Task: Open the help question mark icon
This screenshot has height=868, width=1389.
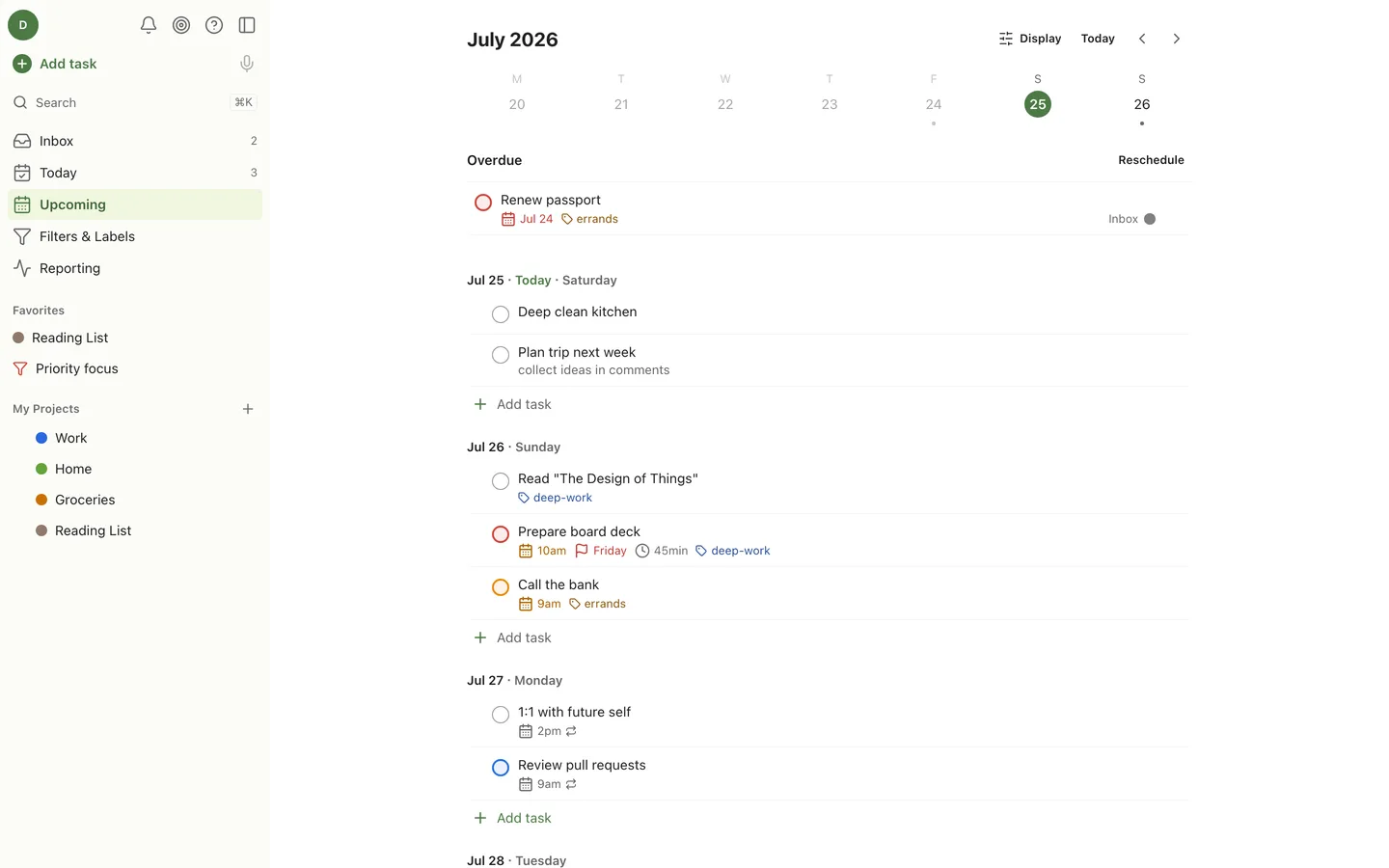Action: tap(214, 25)
